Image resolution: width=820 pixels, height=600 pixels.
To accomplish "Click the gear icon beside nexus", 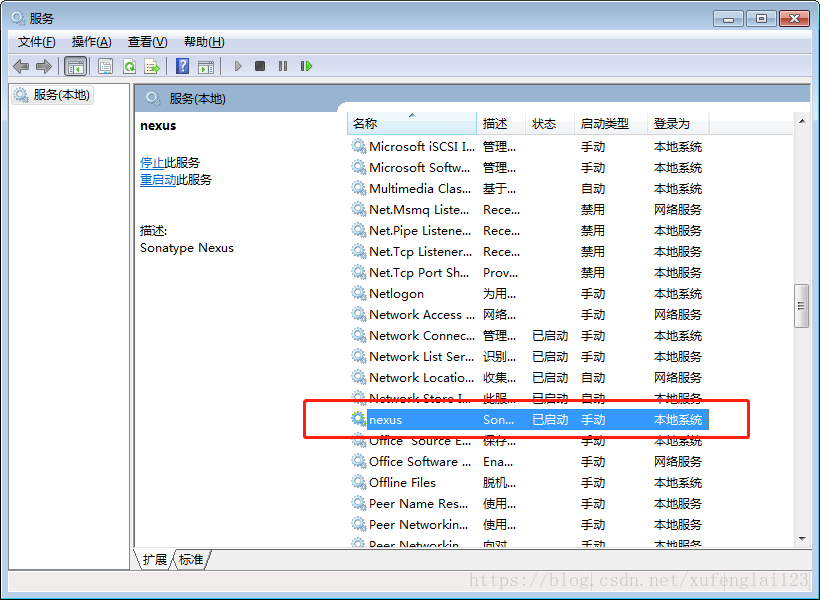I will click(358, 419).
